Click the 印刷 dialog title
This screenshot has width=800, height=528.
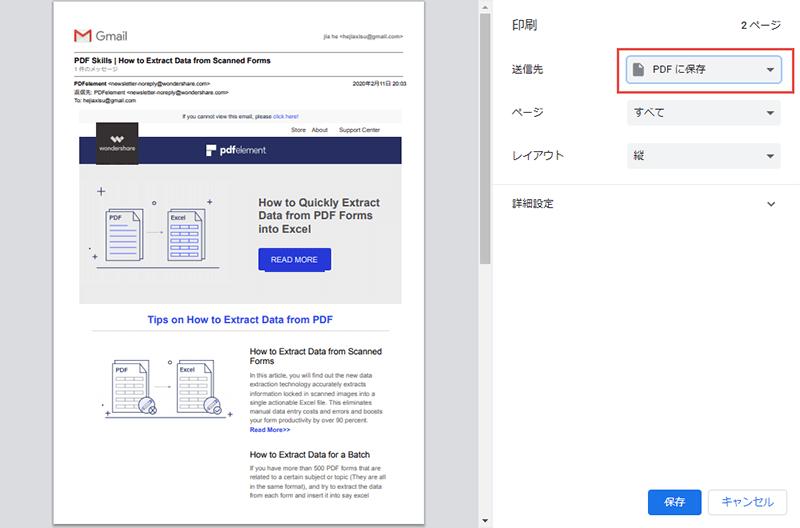coord(524,25)
